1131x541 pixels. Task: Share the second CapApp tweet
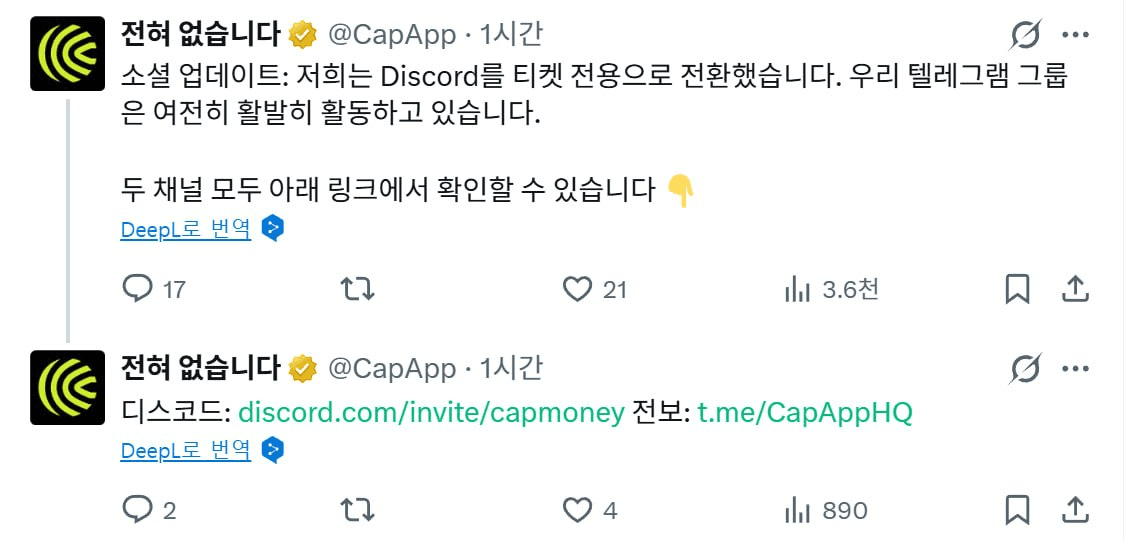click(1075, 510)
